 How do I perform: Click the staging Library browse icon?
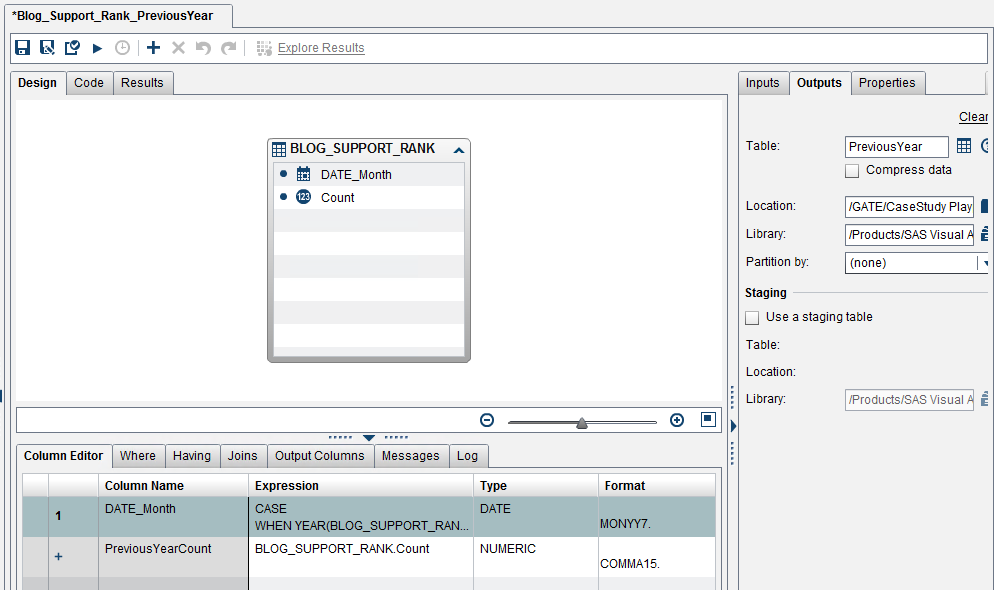tap(984, 399)
